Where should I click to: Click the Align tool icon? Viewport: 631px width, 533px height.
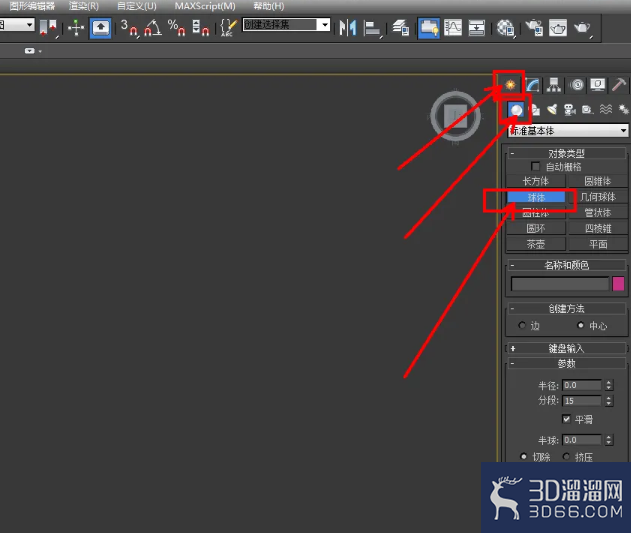(372, 28)
